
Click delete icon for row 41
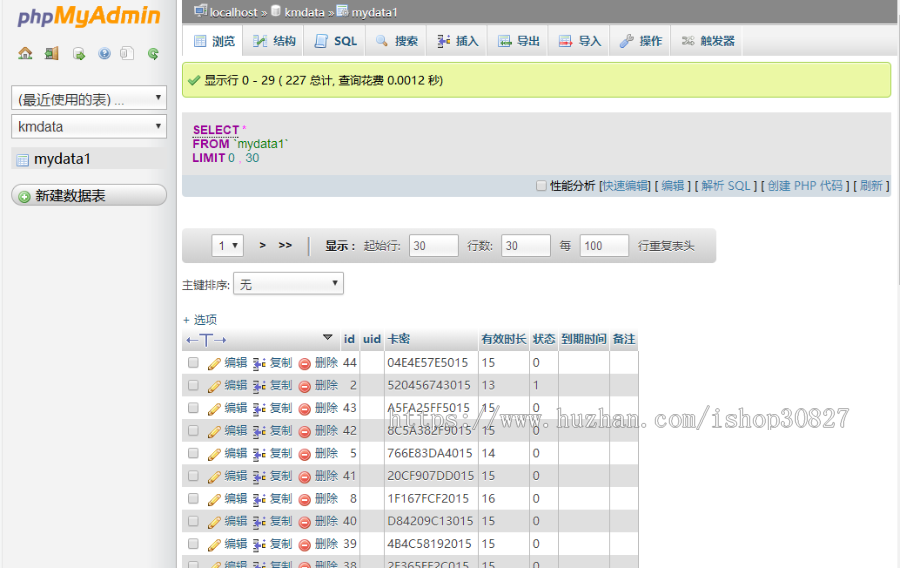click(305, 476)
